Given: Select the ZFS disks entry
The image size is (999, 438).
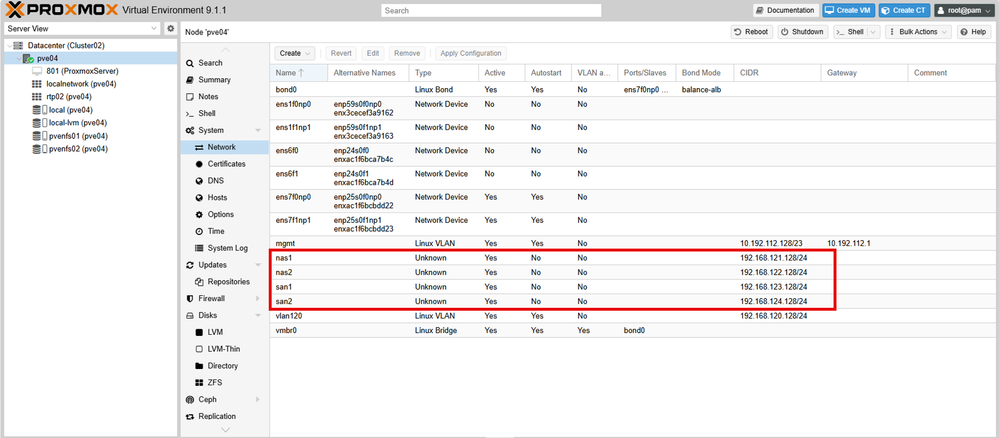Looking at the screenshot, I should [217, 382].
